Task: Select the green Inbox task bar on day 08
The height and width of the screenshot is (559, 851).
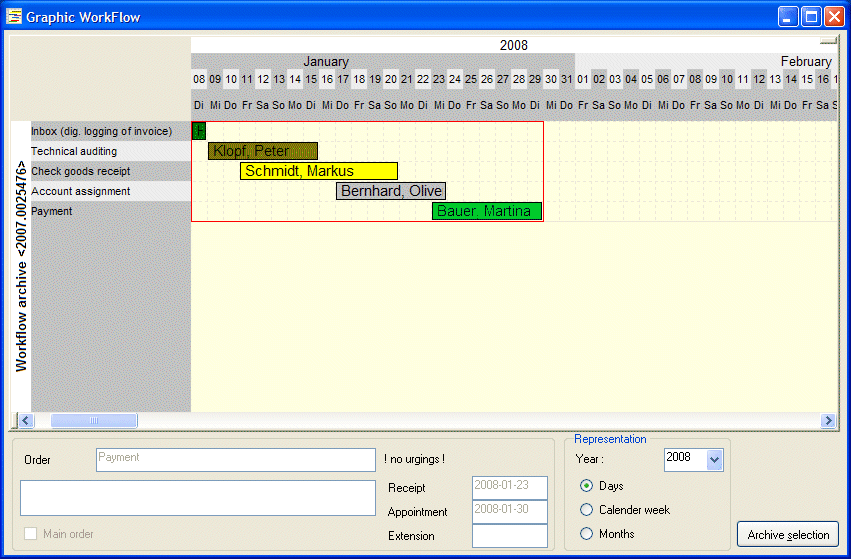Action: tap(199, 131)
